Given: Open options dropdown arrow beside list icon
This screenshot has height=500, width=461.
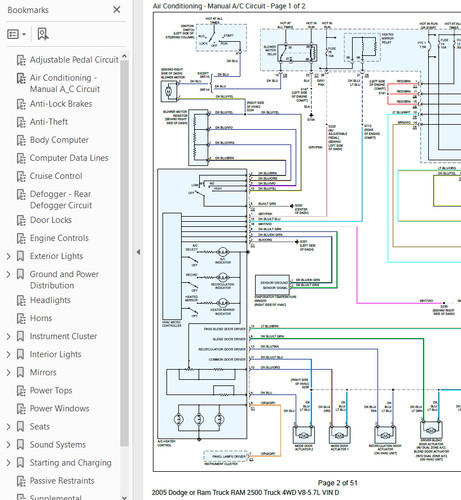Looking at the screenshot, I should [24, 34].
